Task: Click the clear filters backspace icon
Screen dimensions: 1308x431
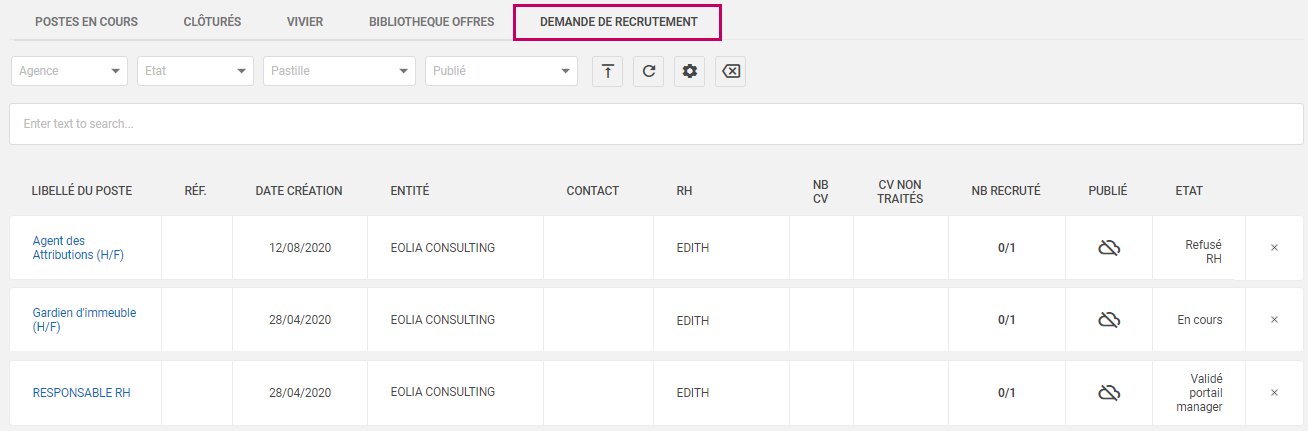Action: coord(730,71)
